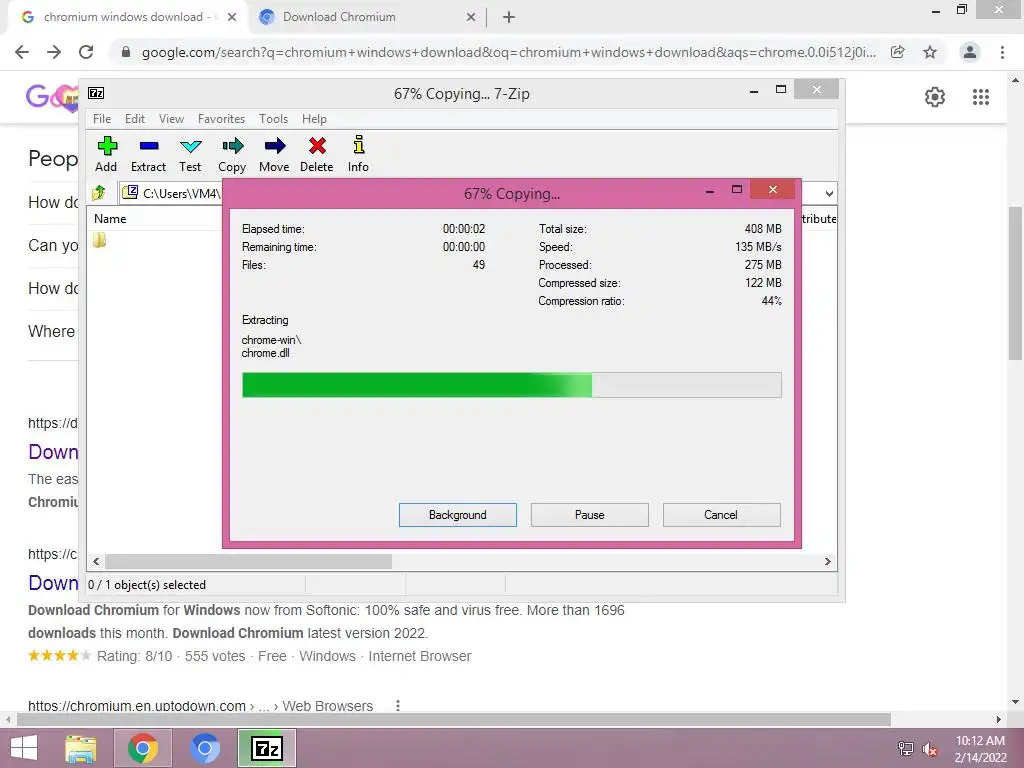Click the Name column header
The width and height of the screenshot is (1024, 768).
coord(110,219)
